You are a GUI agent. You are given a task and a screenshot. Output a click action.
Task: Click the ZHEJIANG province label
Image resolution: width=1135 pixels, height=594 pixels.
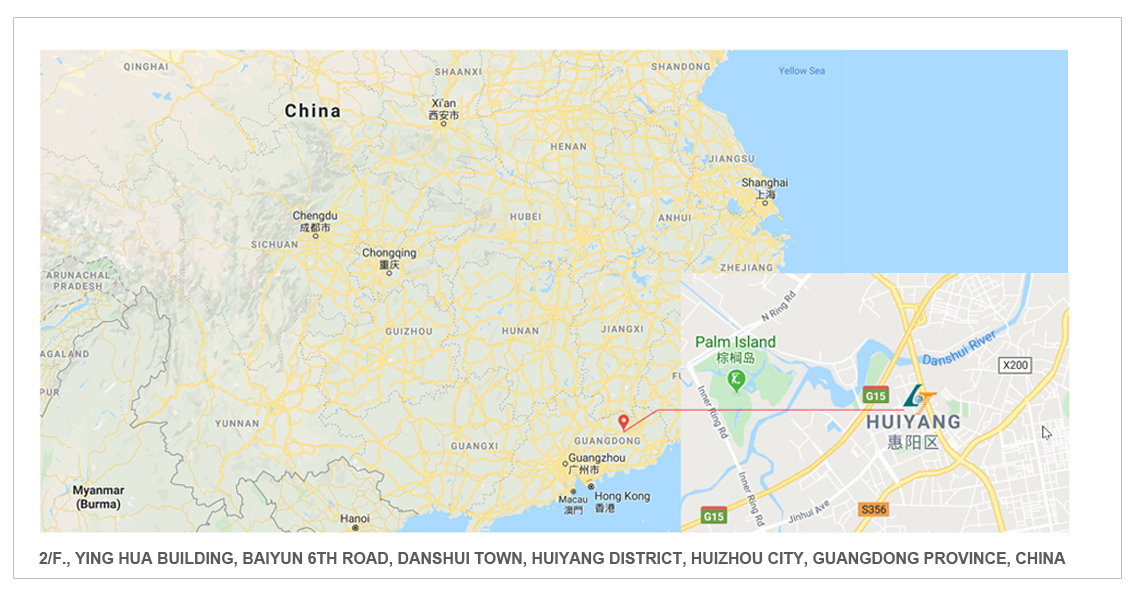pos(746,268)
